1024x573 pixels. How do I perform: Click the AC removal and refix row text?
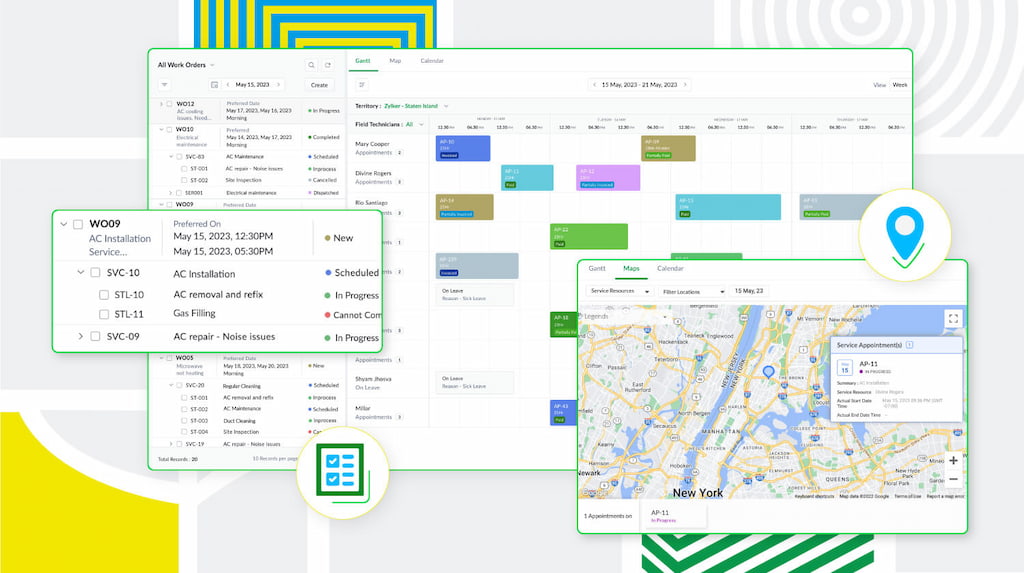click(x=218, y=295)
